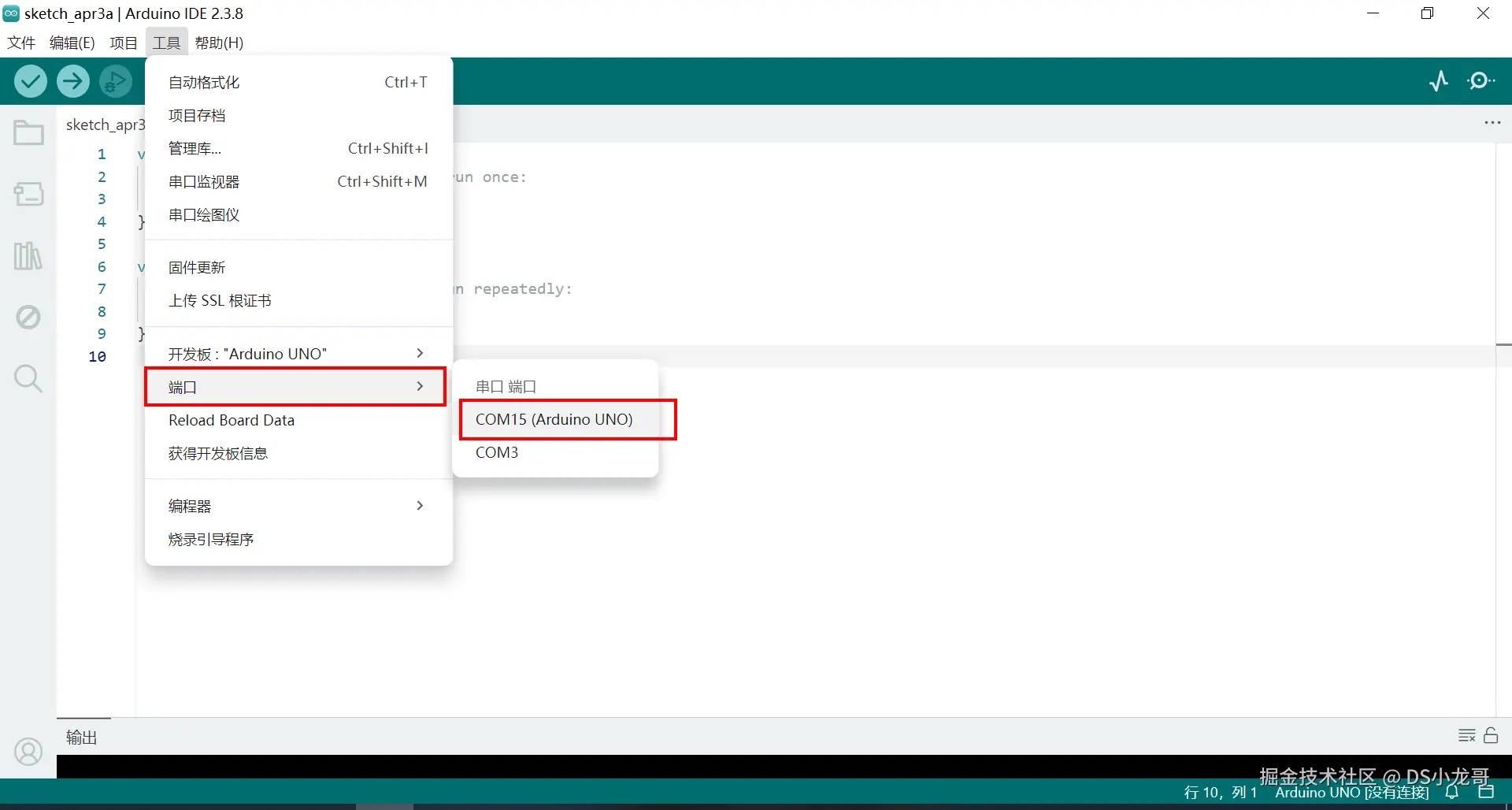Screen dimensions: 1512x810
Task: Start debugging with the debug icon
Action: click(x=116, y=81)
